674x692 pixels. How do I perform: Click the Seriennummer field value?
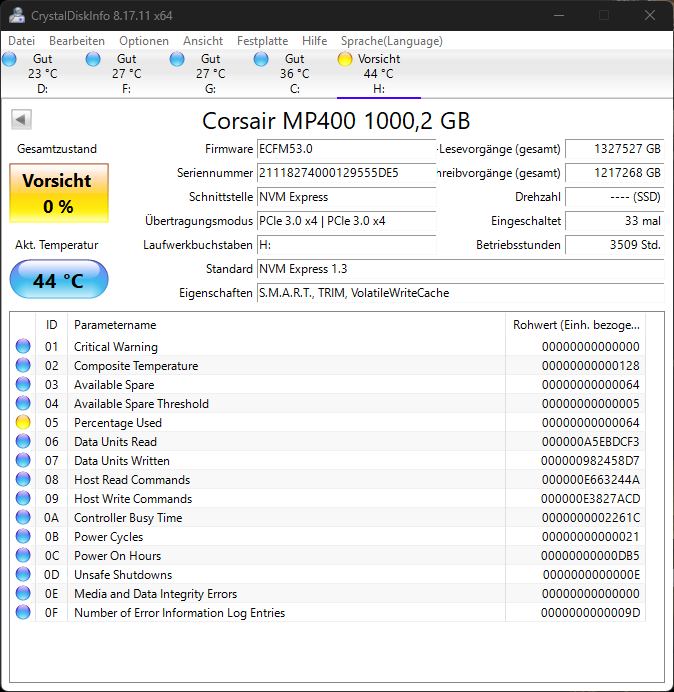346,173
